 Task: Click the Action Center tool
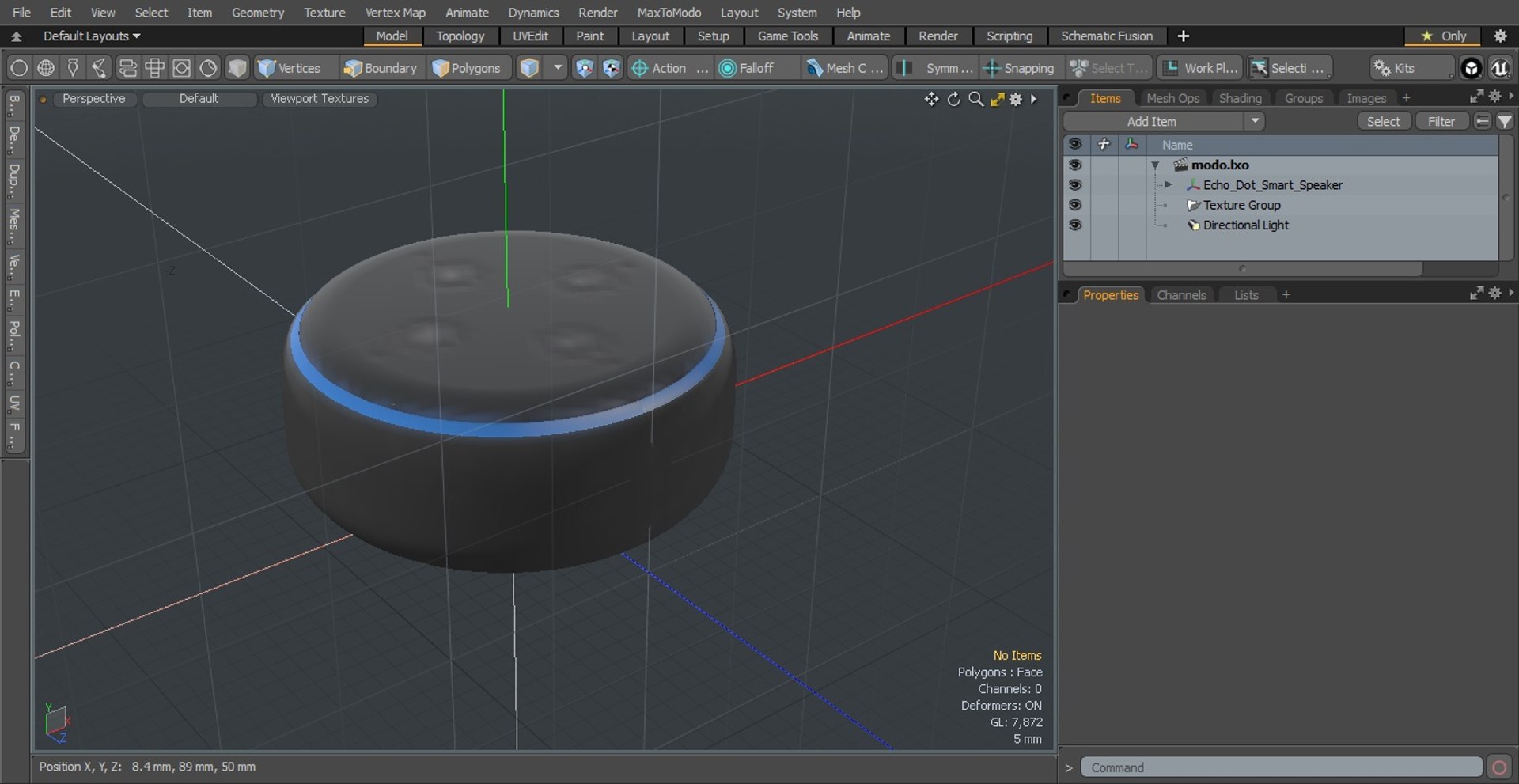[669, 68]
